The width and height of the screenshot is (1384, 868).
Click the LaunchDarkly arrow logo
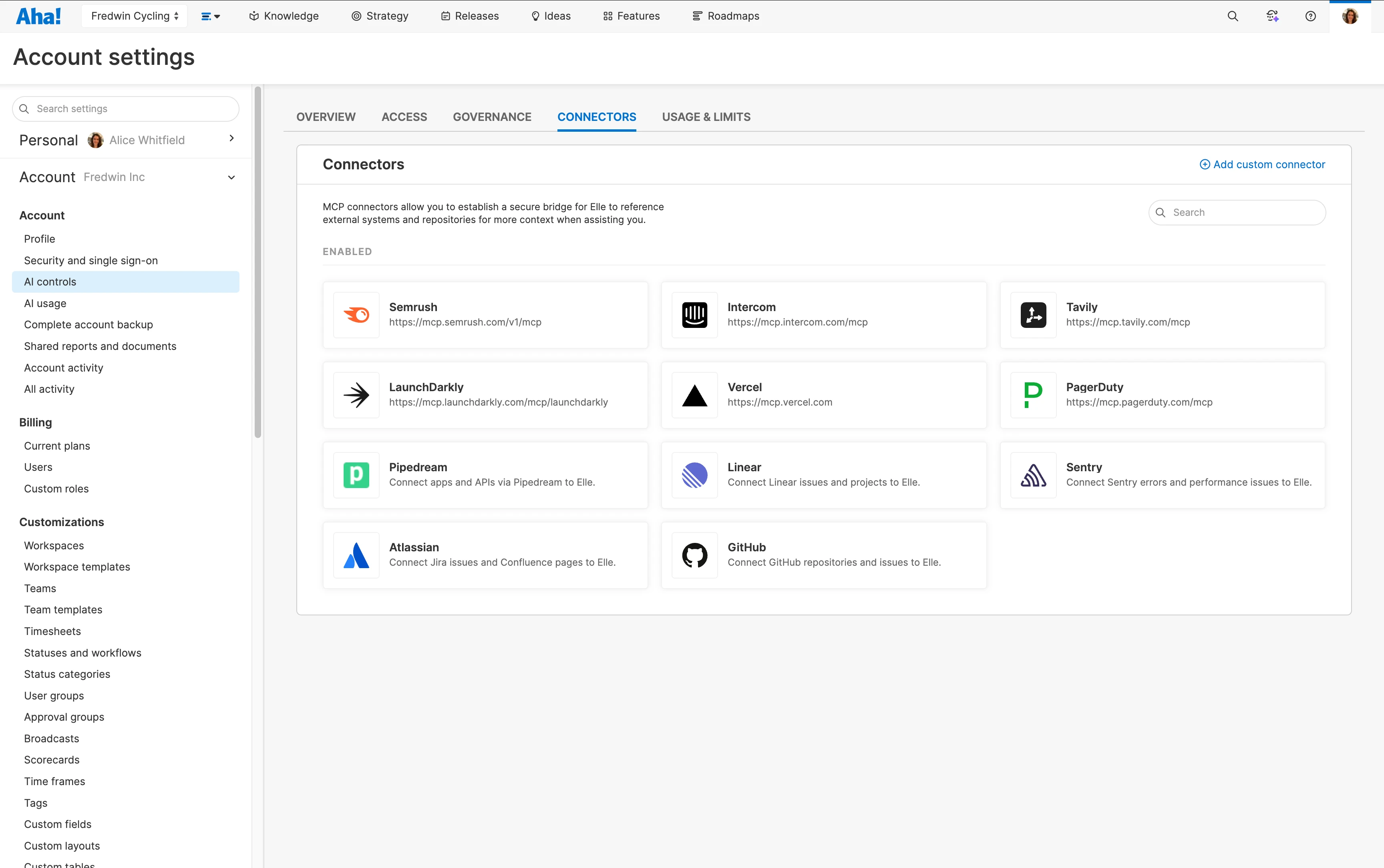(356, 395)
